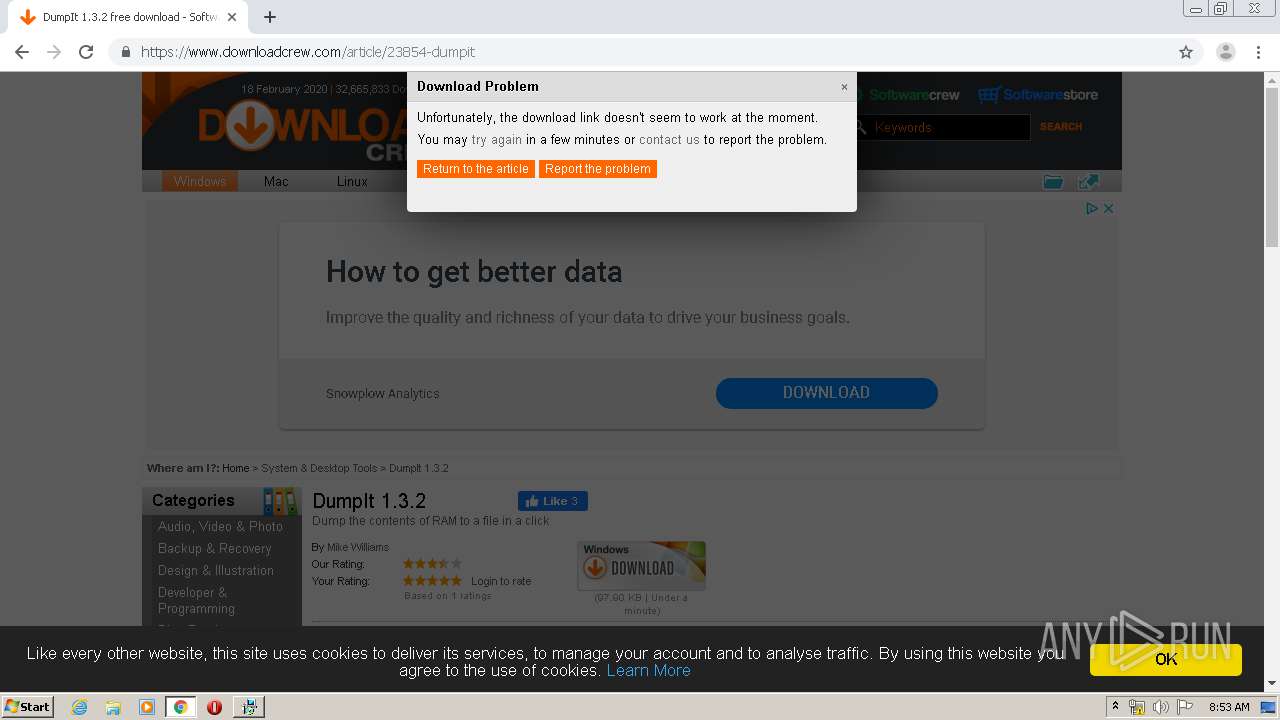The width and height of the screenshot is (1280, 720).
Task: Go back using browser back arrow
Action: [22, 52]
